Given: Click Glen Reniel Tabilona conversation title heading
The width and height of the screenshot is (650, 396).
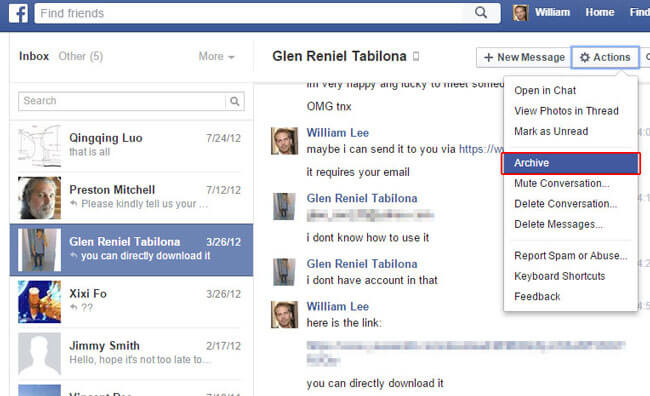Looking at the screenshot, I should click(339, 56).
